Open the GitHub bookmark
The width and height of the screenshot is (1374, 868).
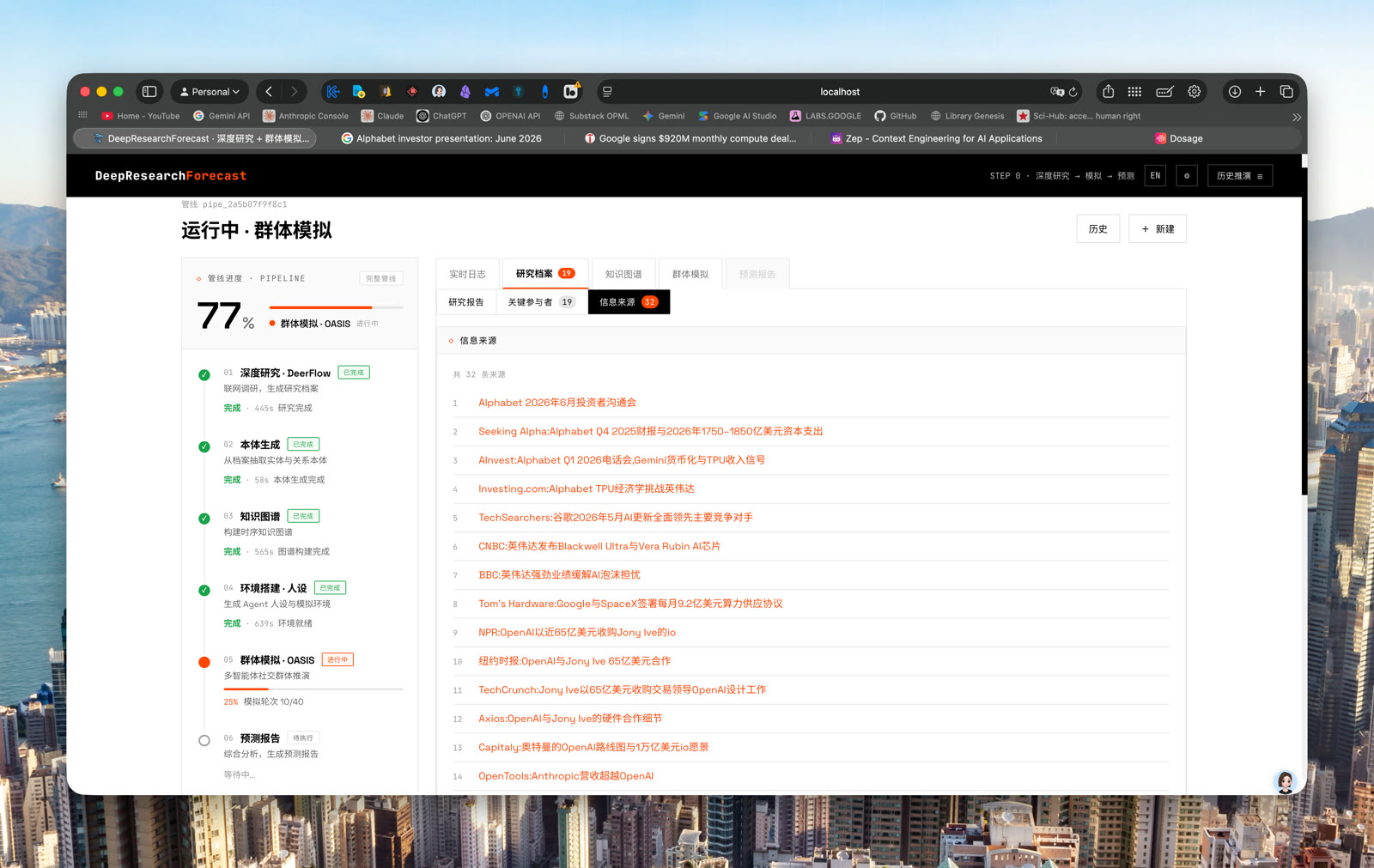(x=896, y=116)
